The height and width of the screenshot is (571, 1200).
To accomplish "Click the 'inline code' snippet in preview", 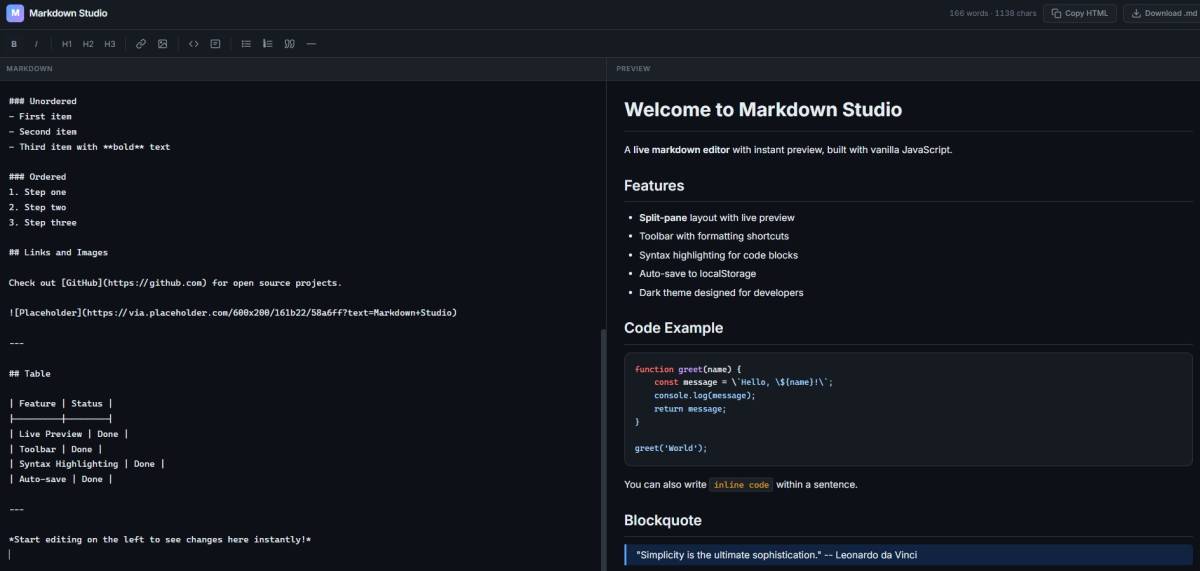I will click(742, 485).
